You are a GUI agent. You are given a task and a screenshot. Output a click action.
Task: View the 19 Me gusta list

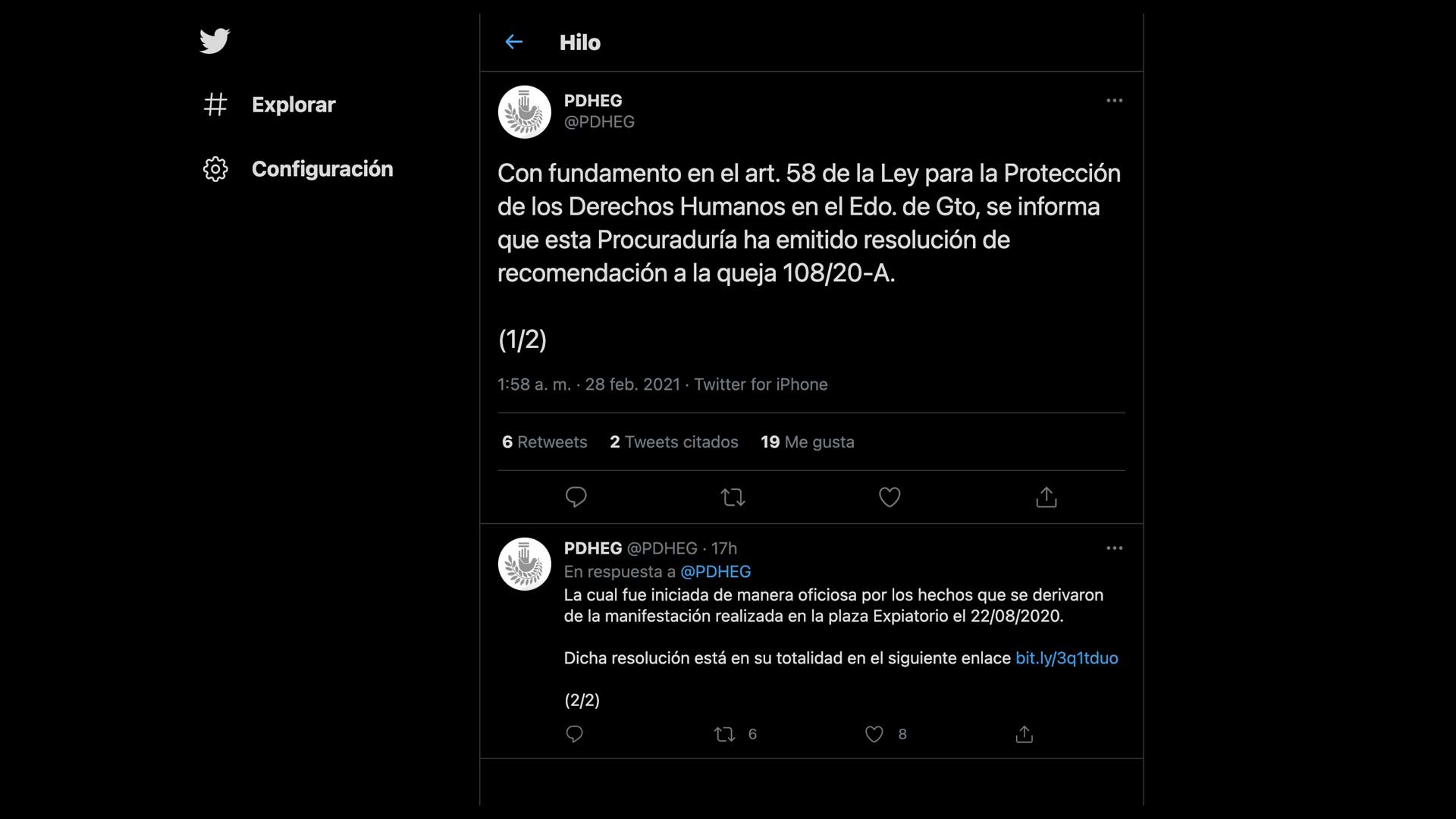click(808, 442)
